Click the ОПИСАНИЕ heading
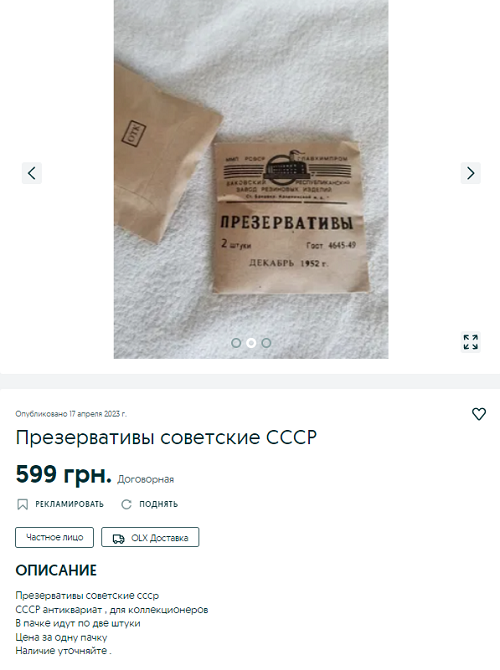The height and width of the screenshot is (670, 500). (x=56, y=570)
